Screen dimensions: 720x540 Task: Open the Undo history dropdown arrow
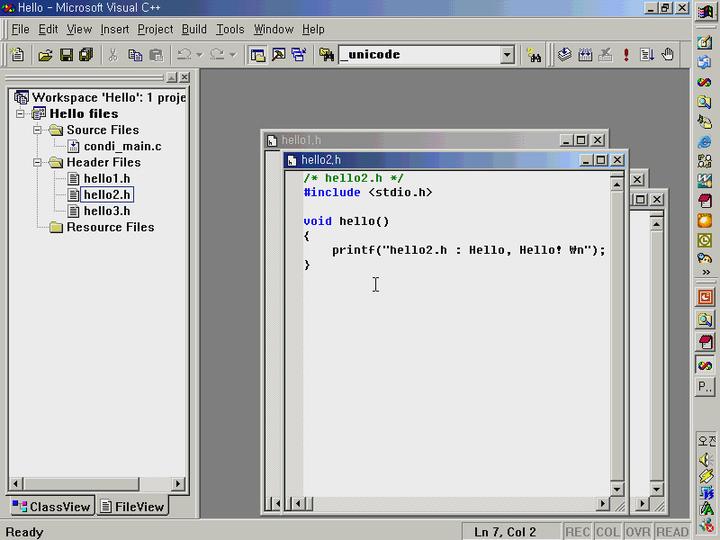tap(199, 55)
